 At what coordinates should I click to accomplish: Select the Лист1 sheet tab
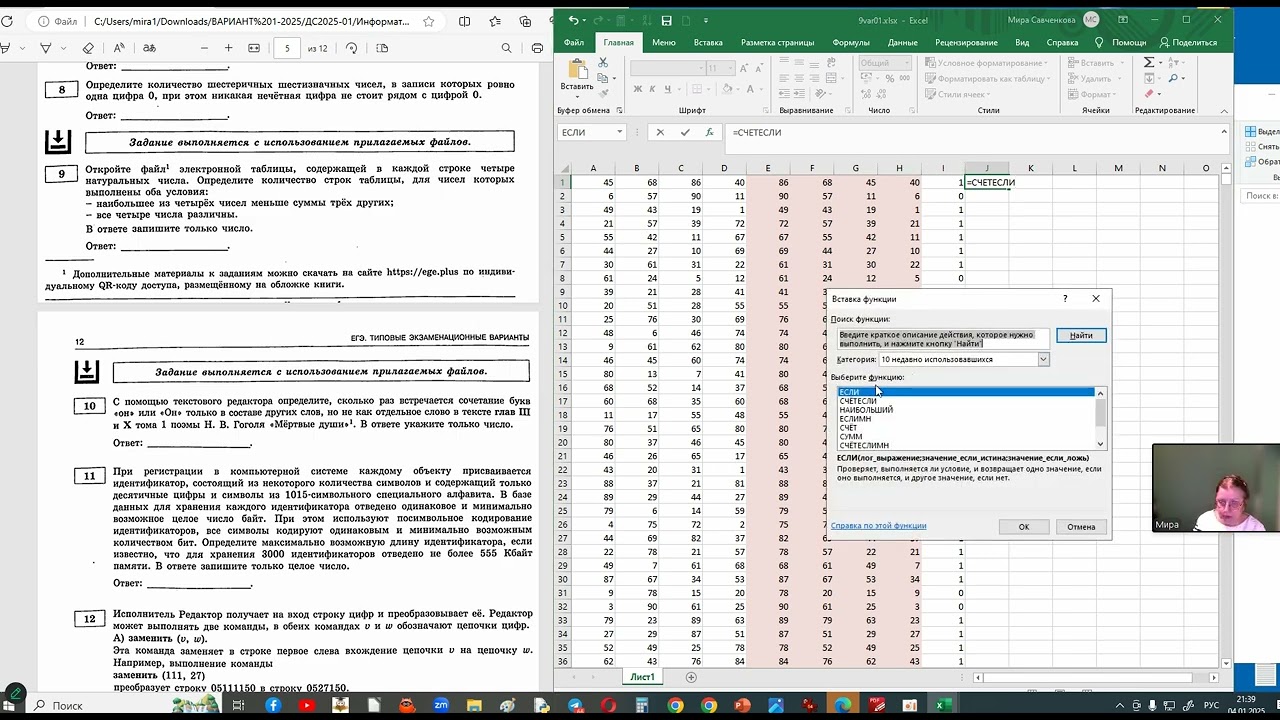click(642, 677)
